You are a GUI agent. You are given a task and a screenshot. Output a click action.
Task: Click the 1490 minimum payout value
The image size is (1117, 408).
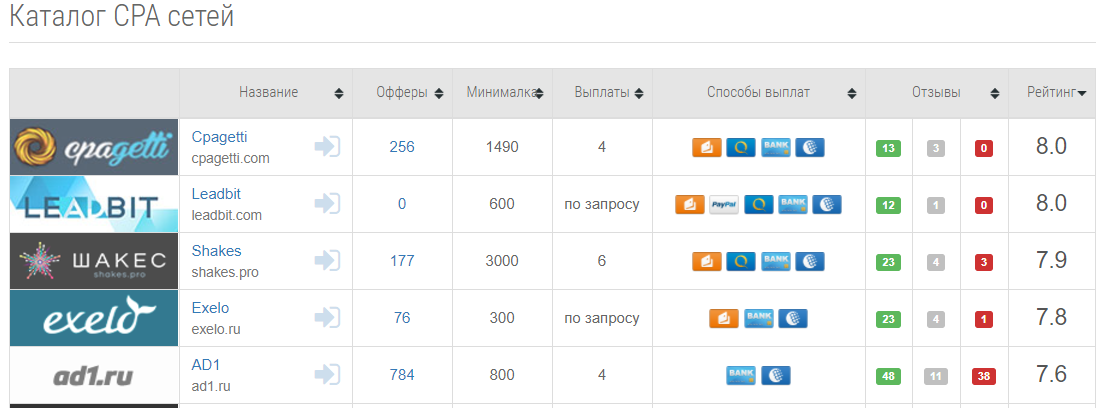(x=502, y=147)
